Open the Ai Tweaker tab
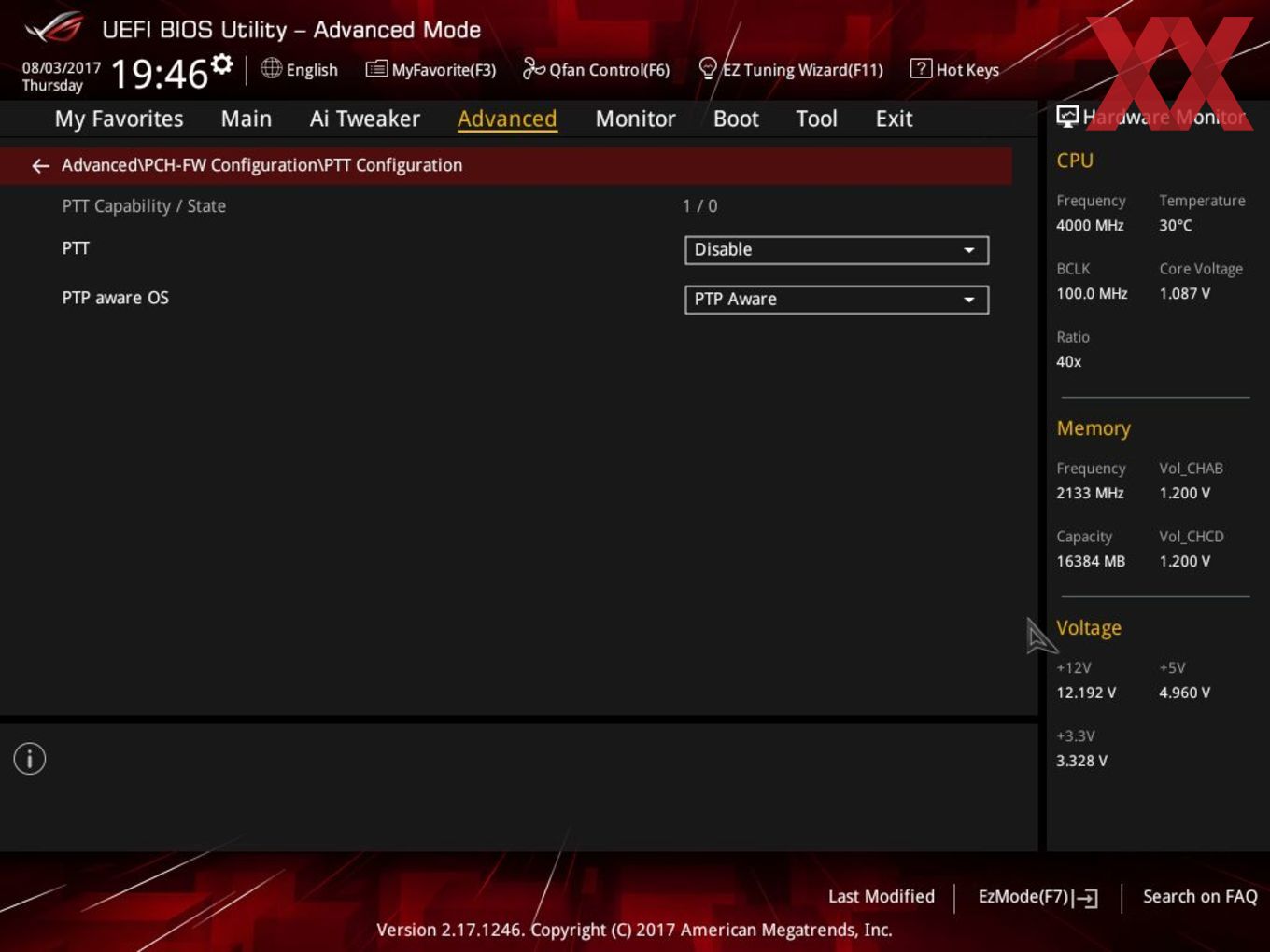Viewport: 1270px width, 952px height. click(x=365, y=119)
